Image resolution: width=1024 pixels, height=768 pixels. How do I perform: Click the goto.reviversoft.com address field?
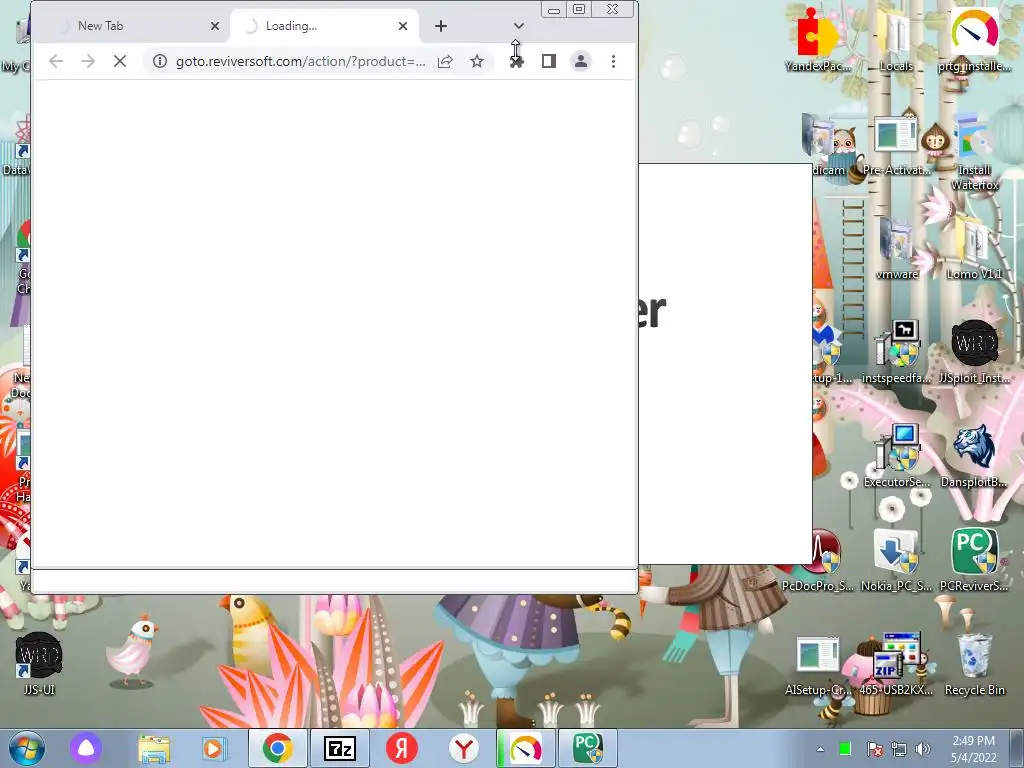point(300,61)
